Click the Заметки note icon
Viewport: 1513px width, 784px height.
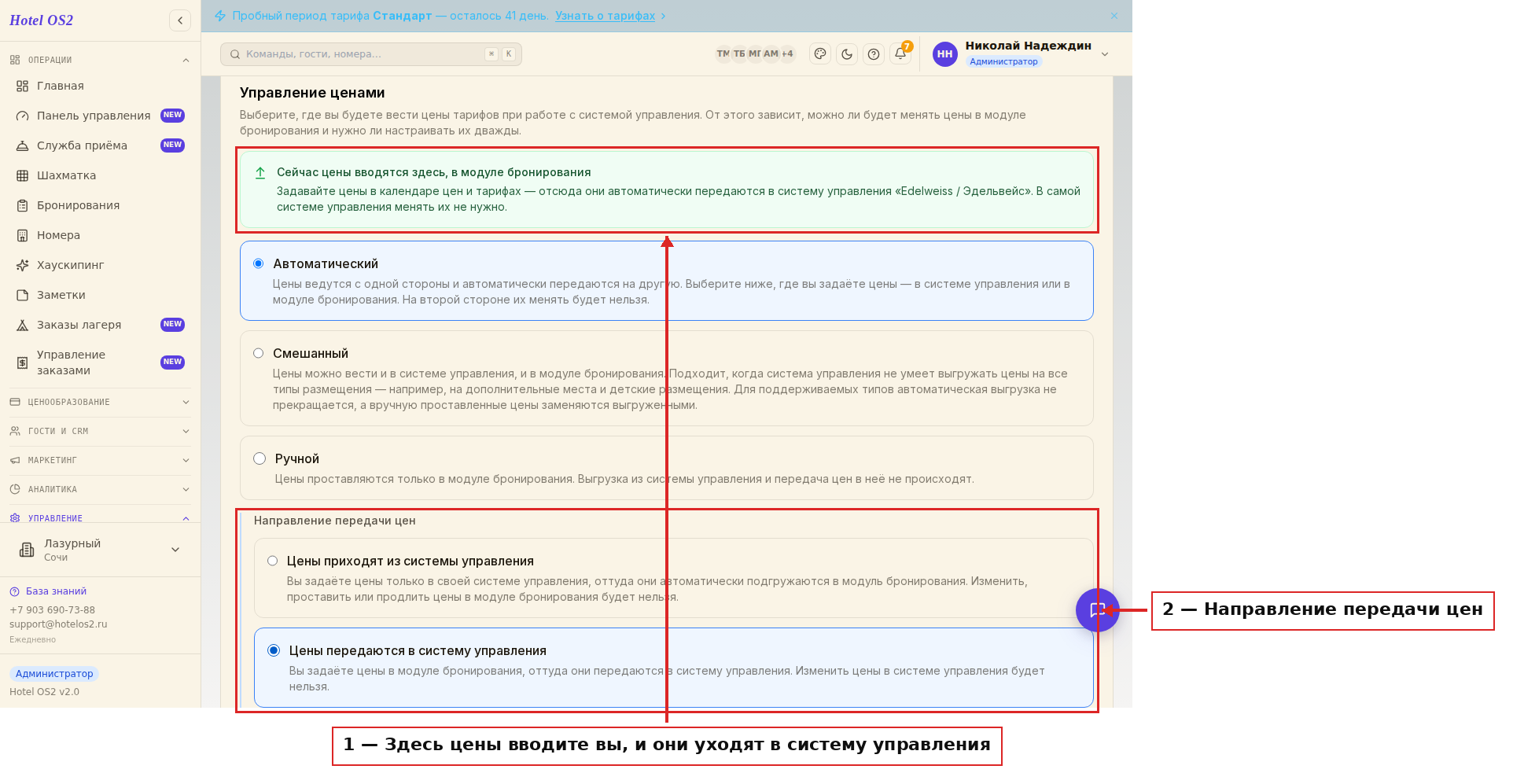(x=23, y=295)
